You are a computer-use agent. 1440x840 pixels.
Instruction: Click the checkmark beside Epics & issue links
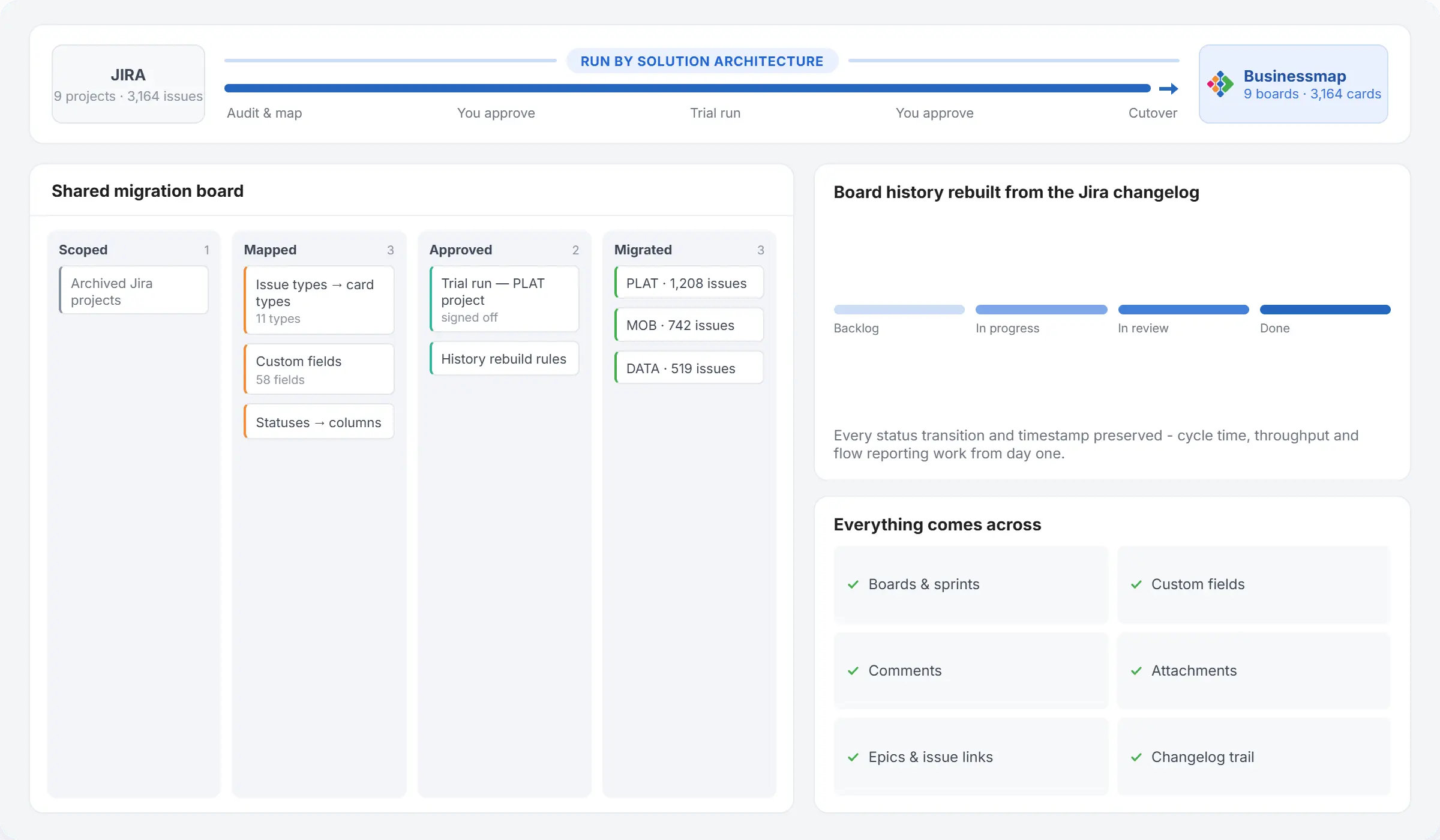[x=853, y=757]
